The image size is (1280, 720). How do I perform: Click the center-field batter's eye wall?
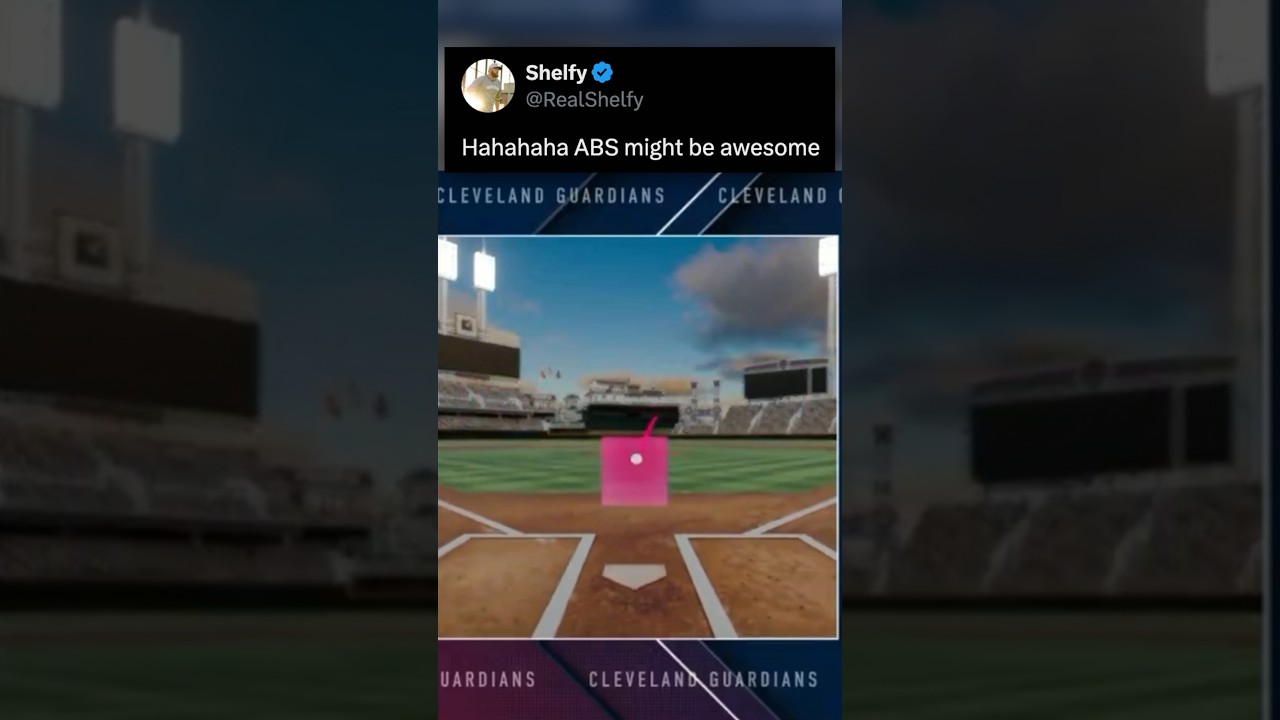[x=630, y=417]
